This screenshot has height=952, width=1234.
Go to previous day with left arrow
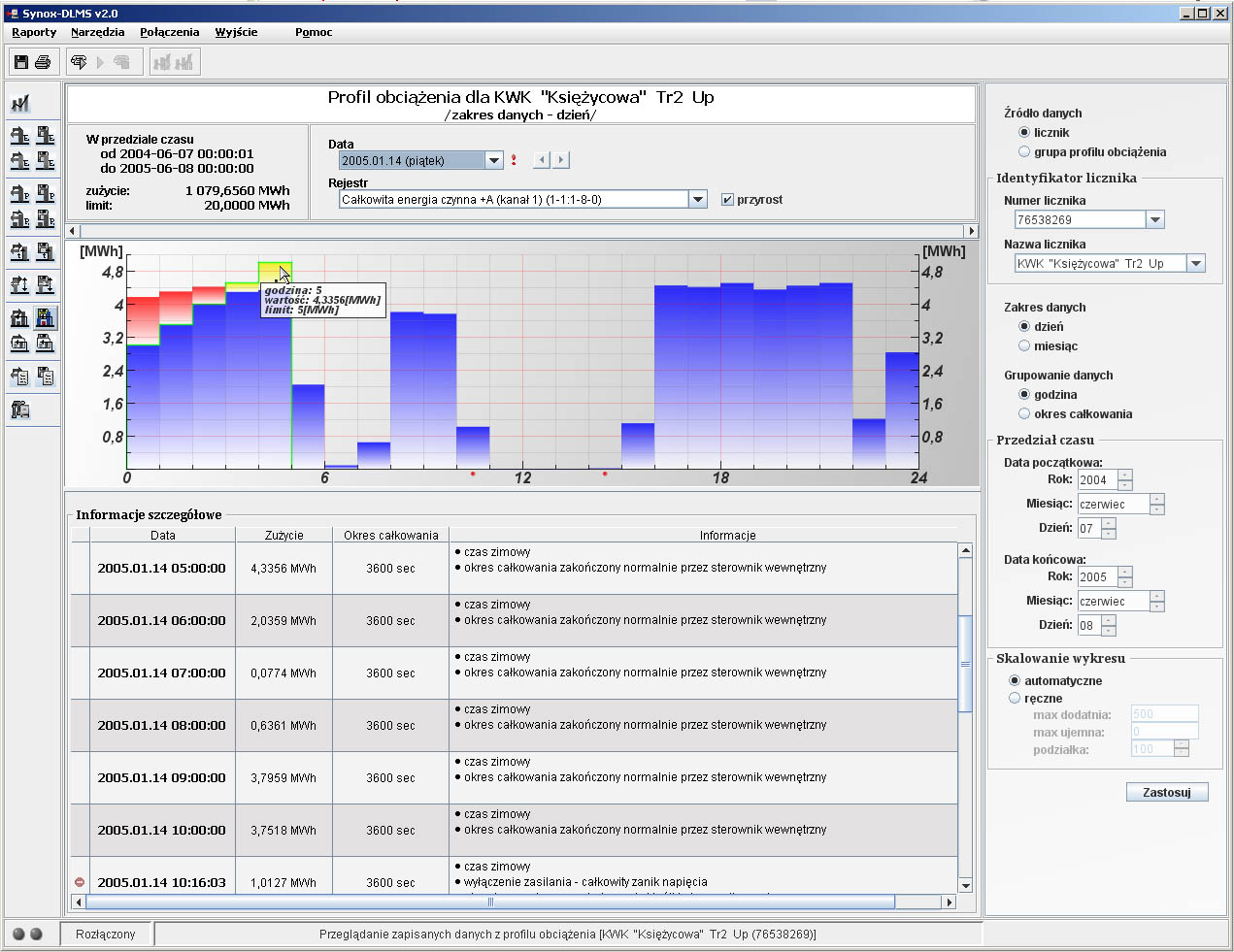(x=543, y=160)
